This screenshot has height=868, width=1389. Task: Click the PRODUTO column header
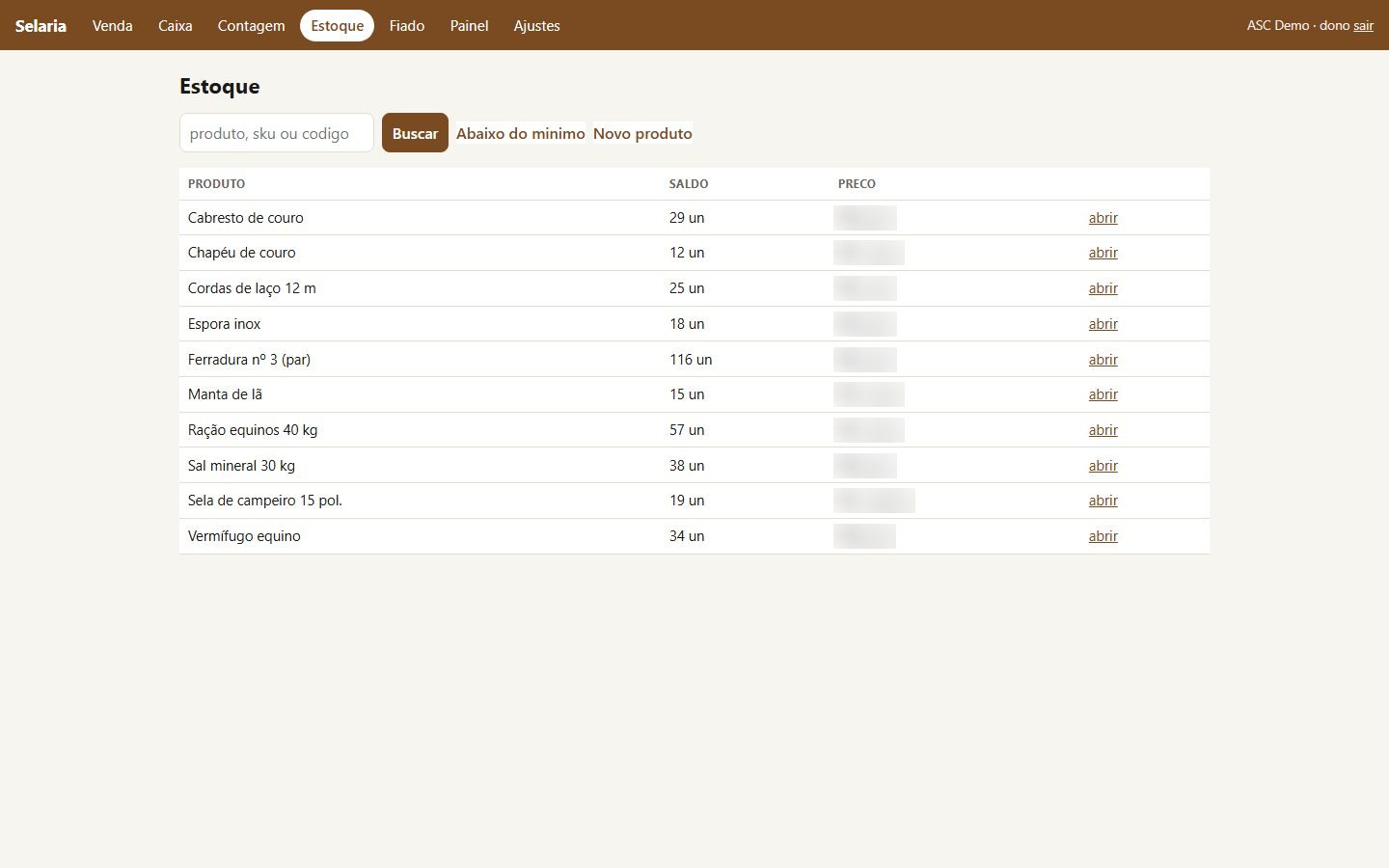point(217,183)
